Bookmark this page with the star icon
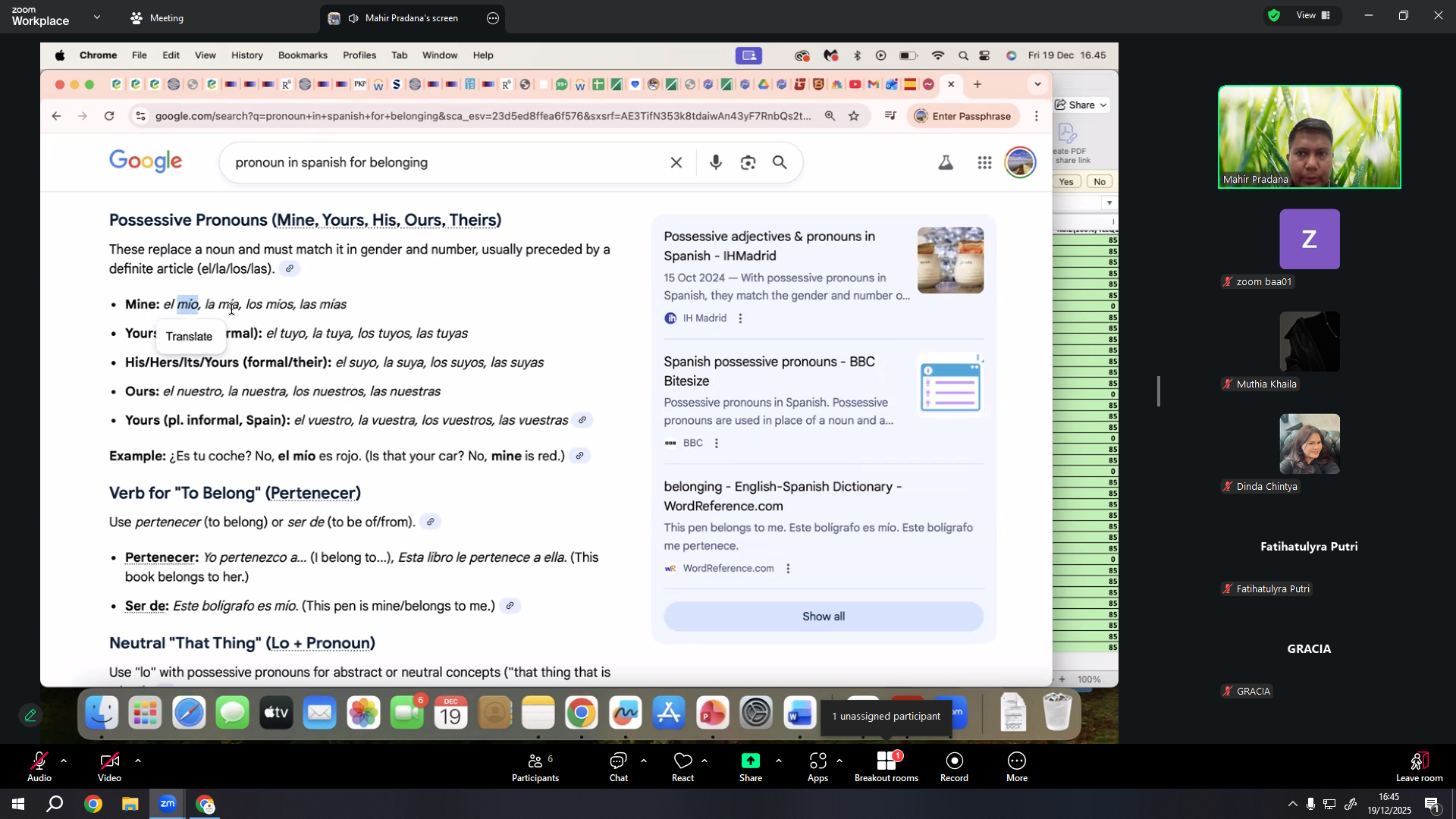This screenshot has height=819, width=1456. coord(854,116)
